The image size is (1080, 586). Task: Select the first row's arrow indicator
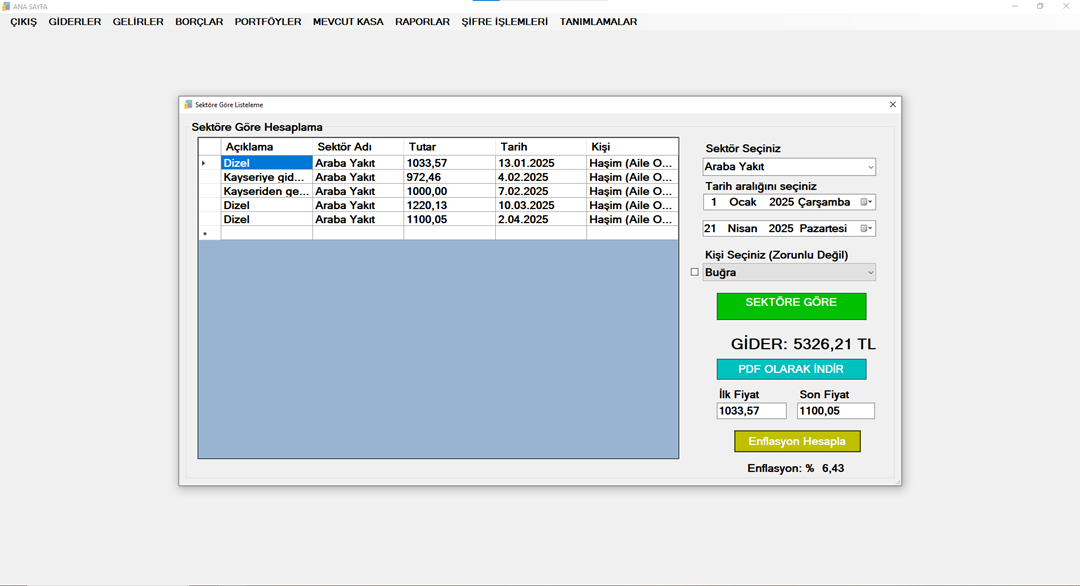tap(205, 163)
